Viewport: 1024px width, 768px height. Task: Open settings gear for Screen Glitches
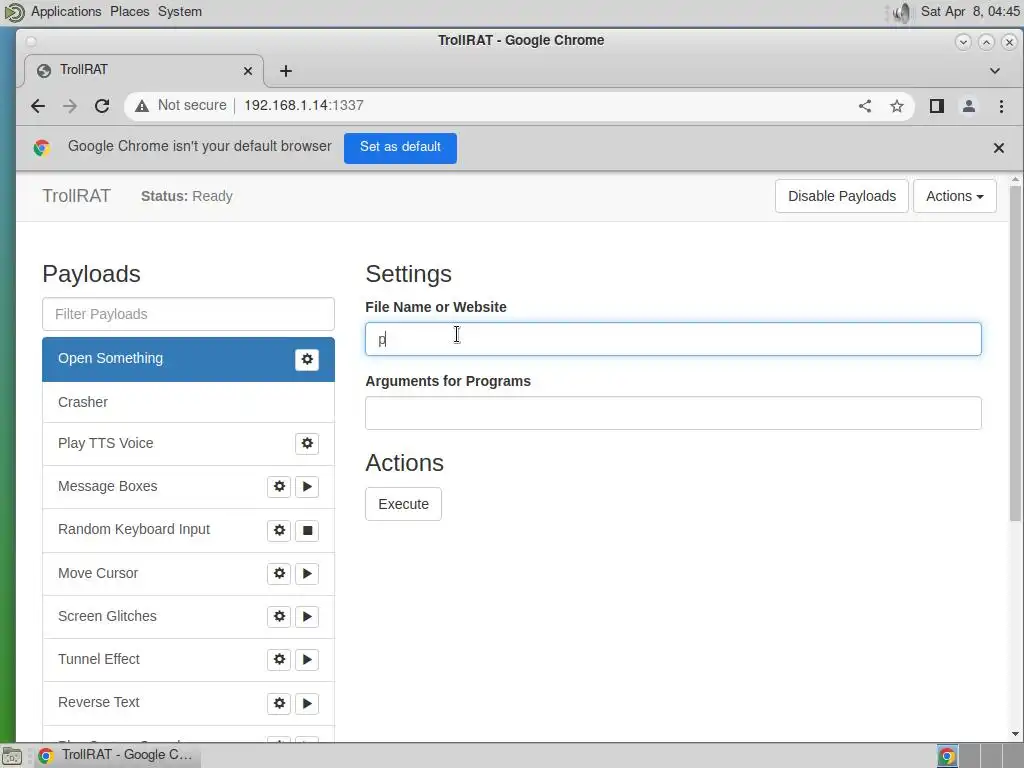[x=279, y=616]
